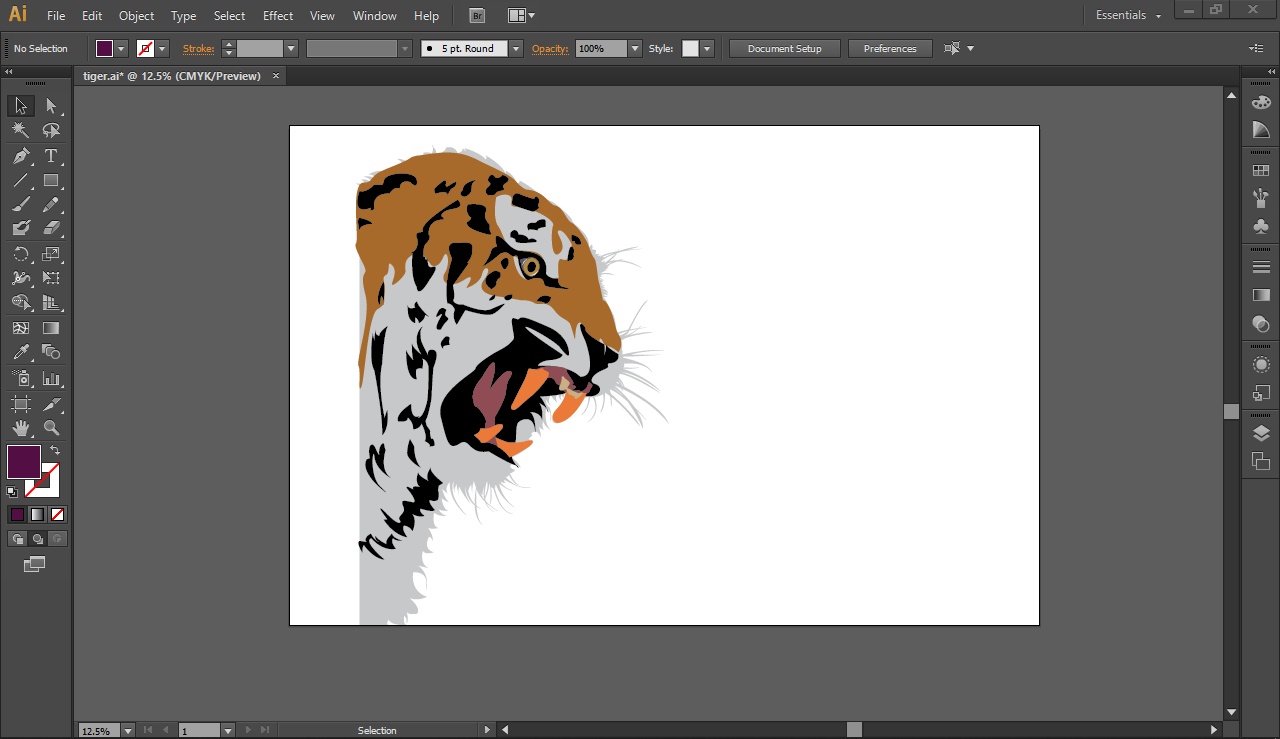Select the Shape Builder tool
The image size is (1280, 739).
[x=21, y=303]
